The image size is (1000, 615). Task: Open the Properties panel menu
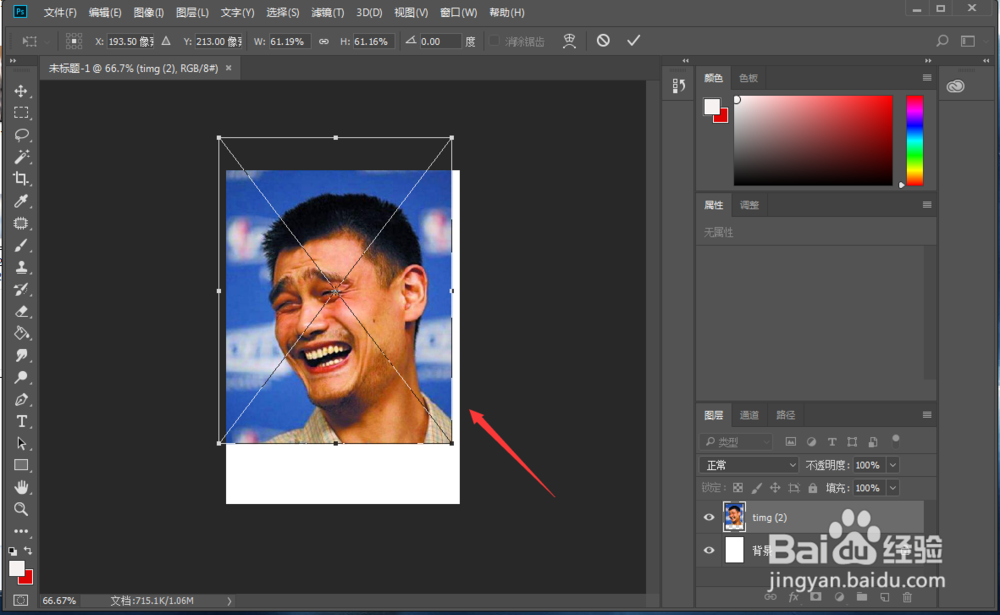(927, 205)
